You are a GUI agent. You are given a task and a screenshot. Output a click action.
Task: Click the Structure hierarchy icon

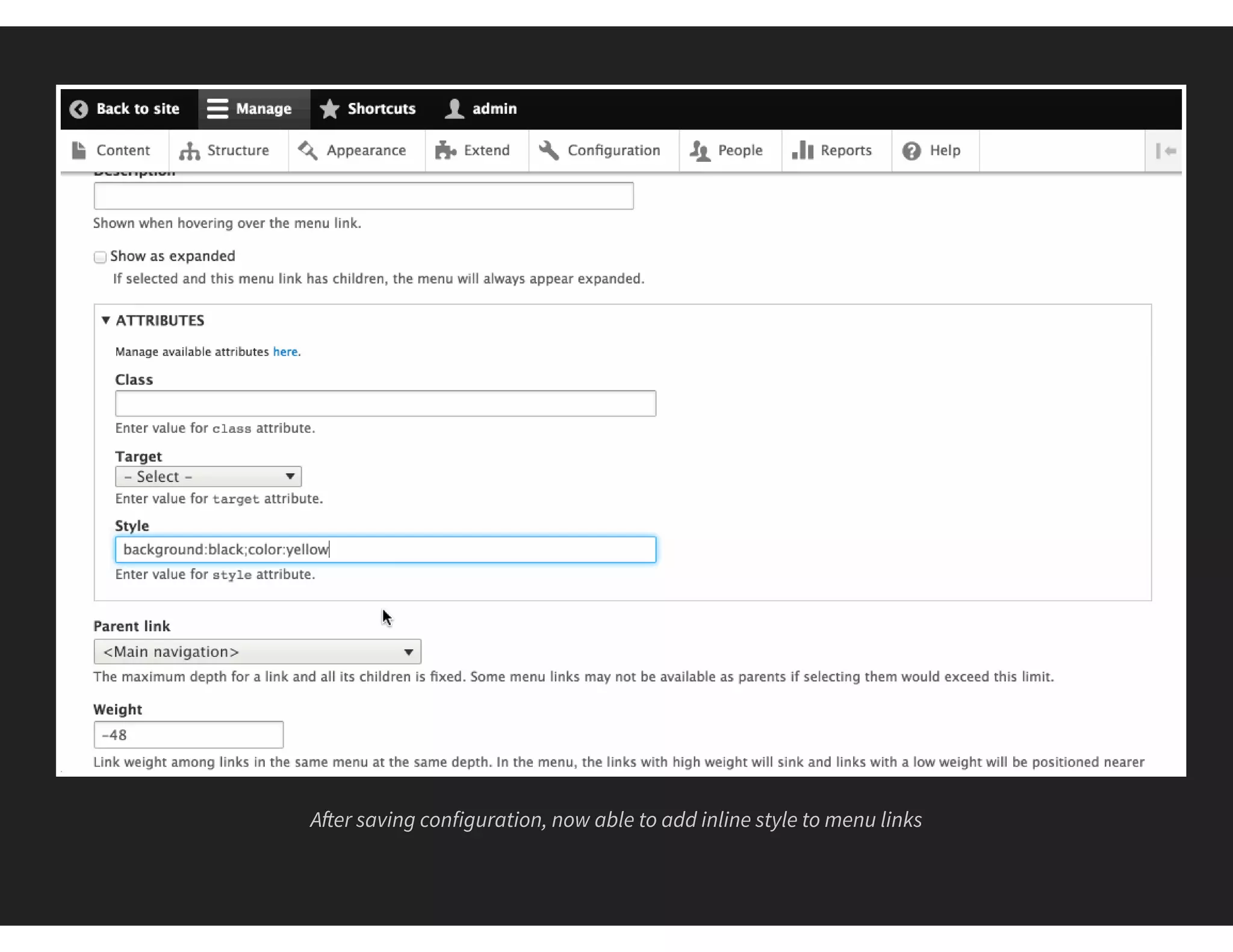[x=189, y=150]
